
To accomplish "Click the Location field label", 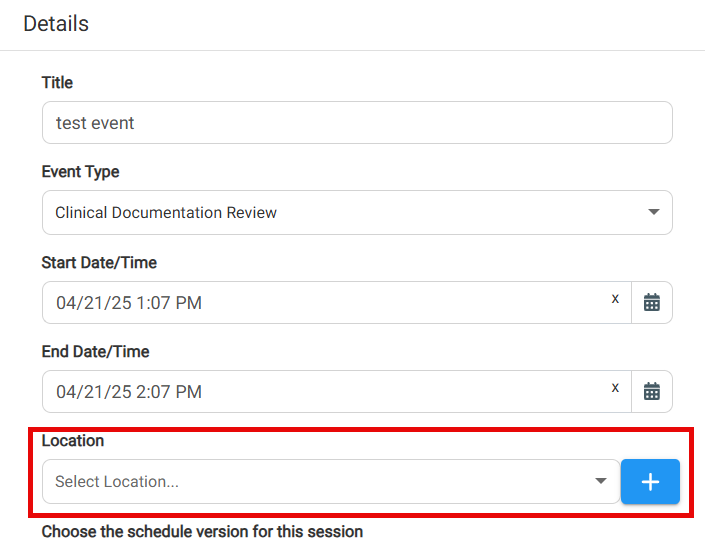I will (x=73, y=440).
